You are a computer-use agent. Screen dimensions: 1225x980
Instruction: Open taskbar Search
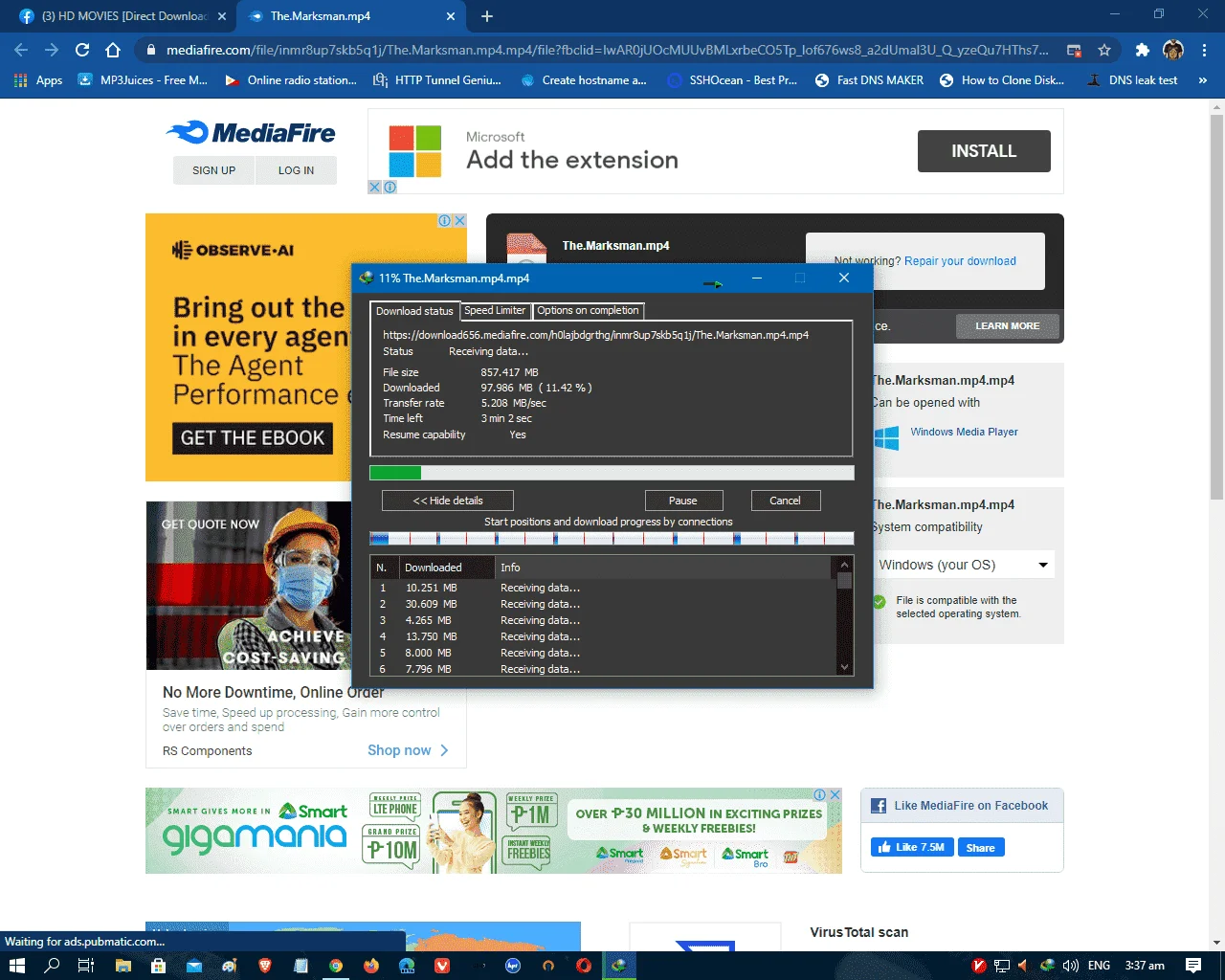coord(53,966)
